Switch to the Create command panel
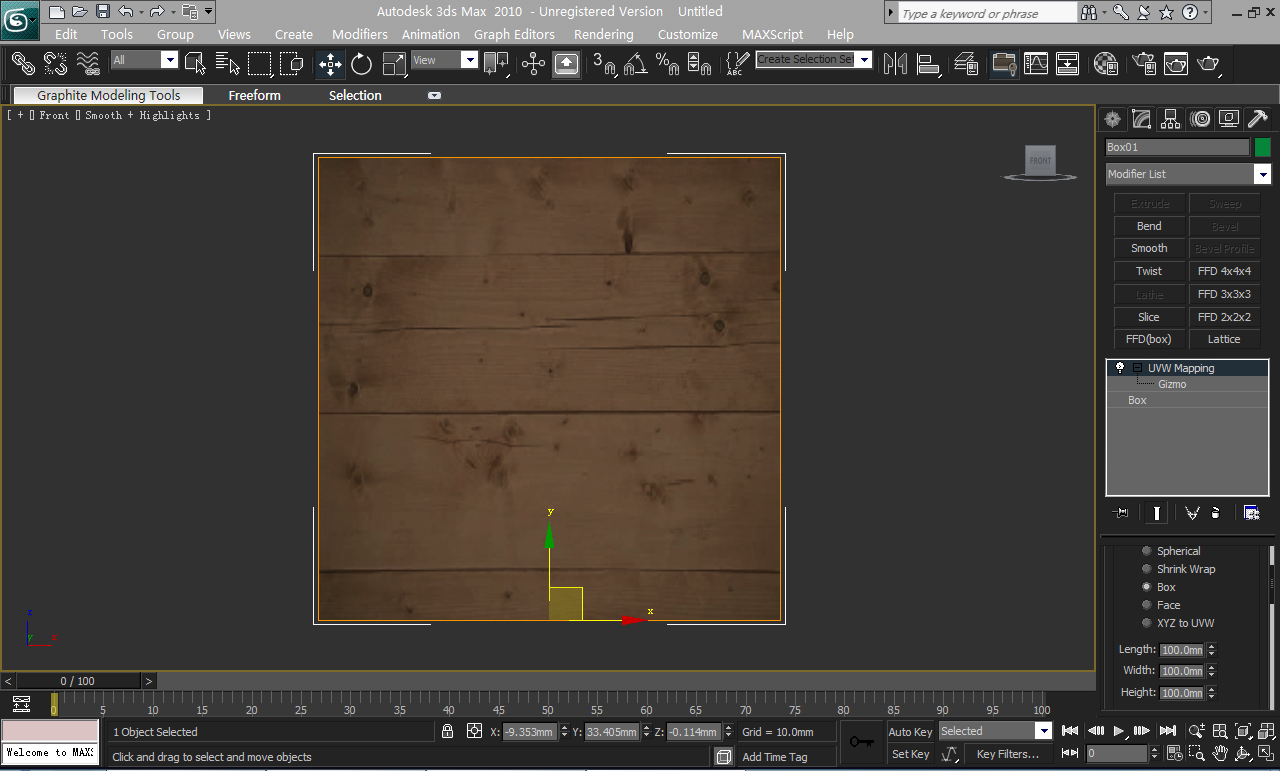Screen dimensions: 1280x771 coord(1112,119)
